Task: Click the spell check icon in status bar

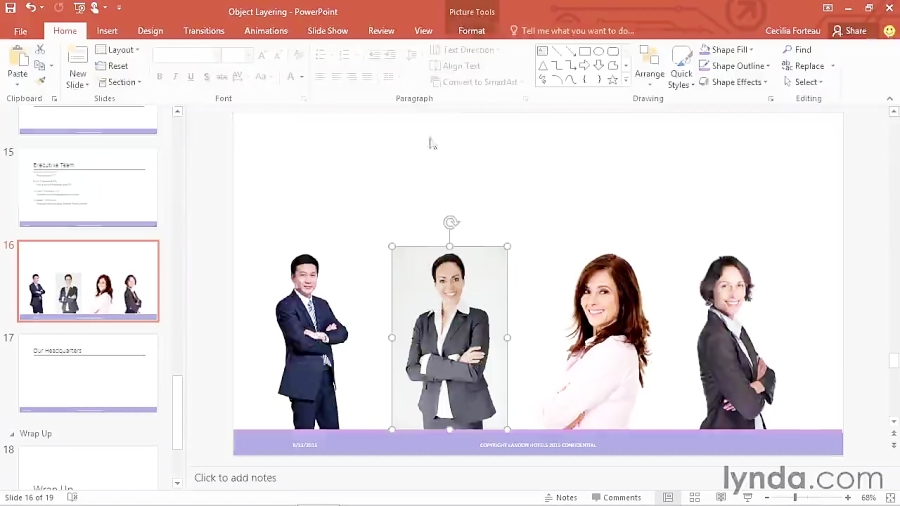Action: coord(72,497)
